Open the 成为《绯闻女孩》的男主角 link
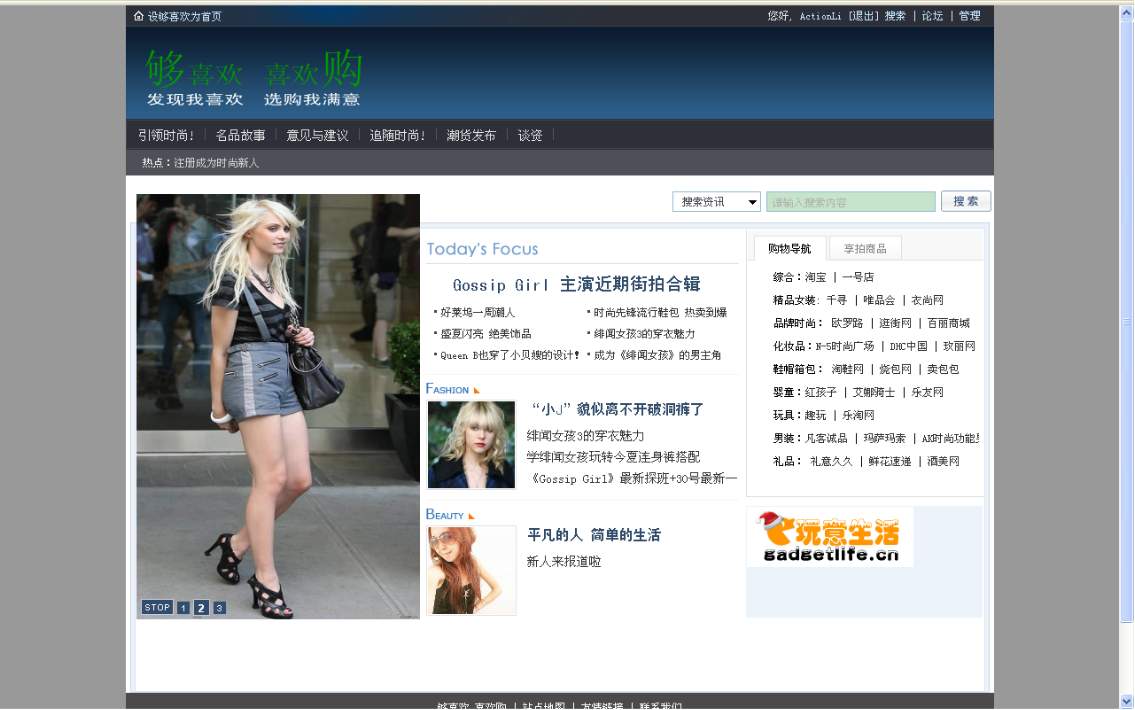Viewport: 1135px width, 710px height. (x=657, y=355)
